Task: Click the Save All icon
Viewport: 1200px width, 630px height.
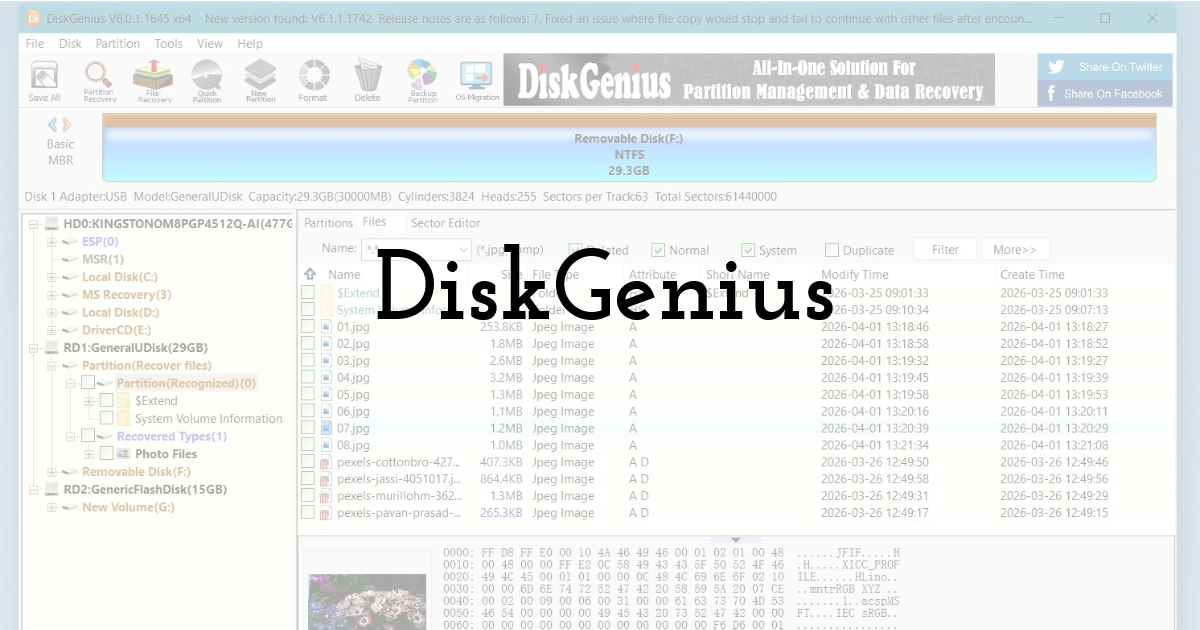Action: click(43, 80)
